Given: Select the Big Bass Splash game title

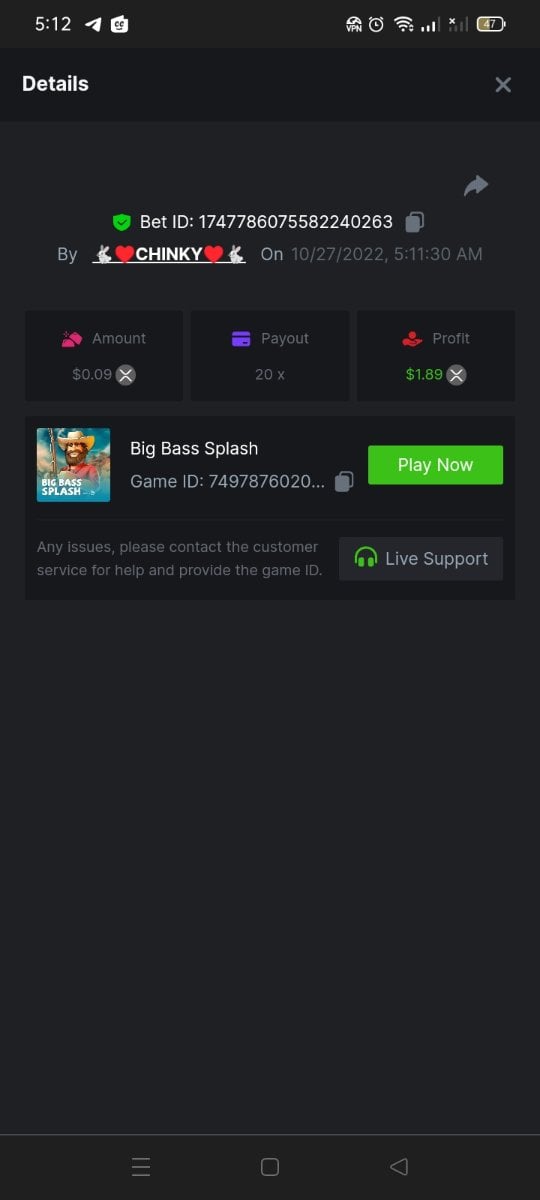Looking at the screenshot, I should pyautogui.click(x=194, y=448).
